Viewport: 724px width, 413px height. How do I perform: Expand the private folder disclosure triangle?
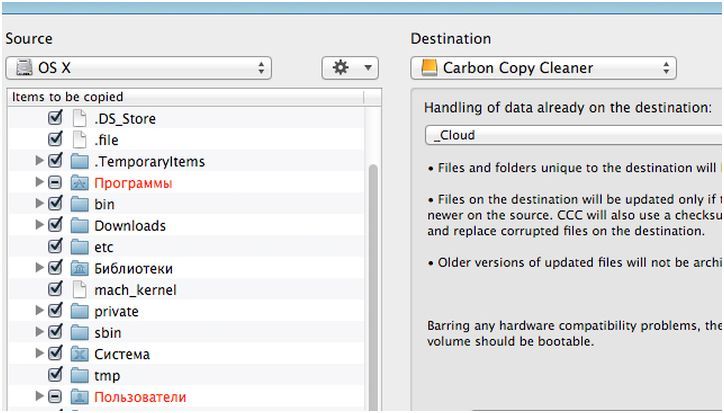40,311
